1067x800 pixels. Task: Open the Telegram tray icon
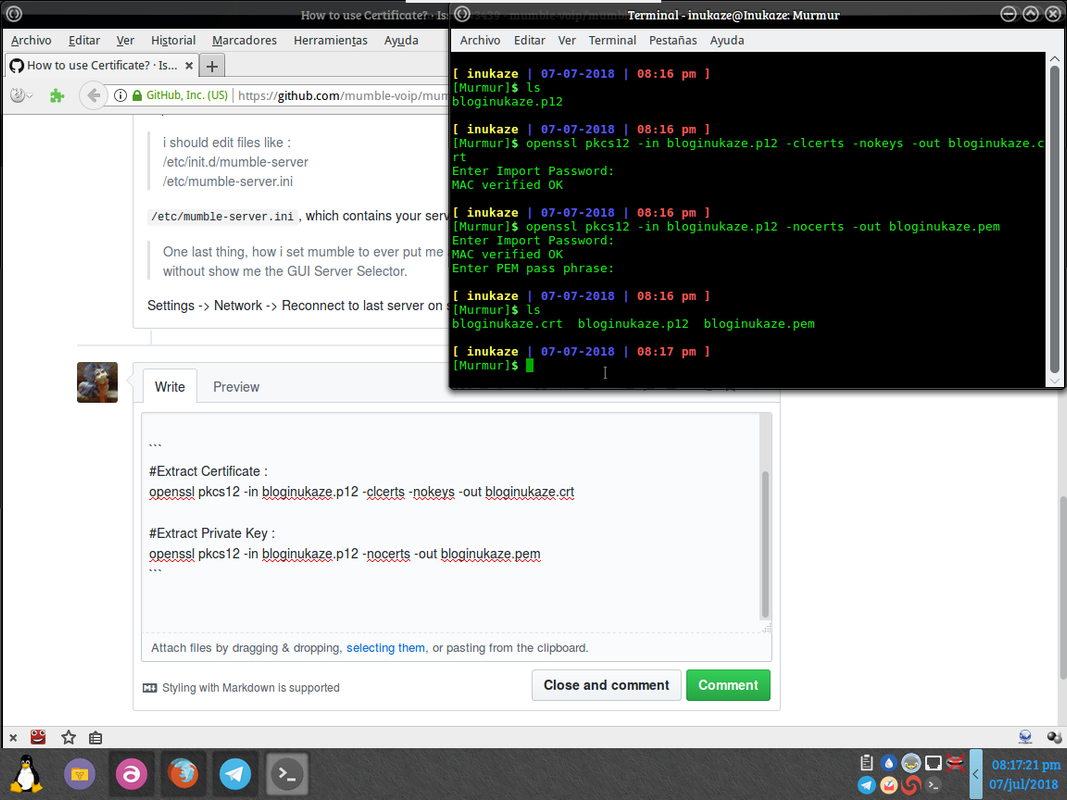click(866, 785)
